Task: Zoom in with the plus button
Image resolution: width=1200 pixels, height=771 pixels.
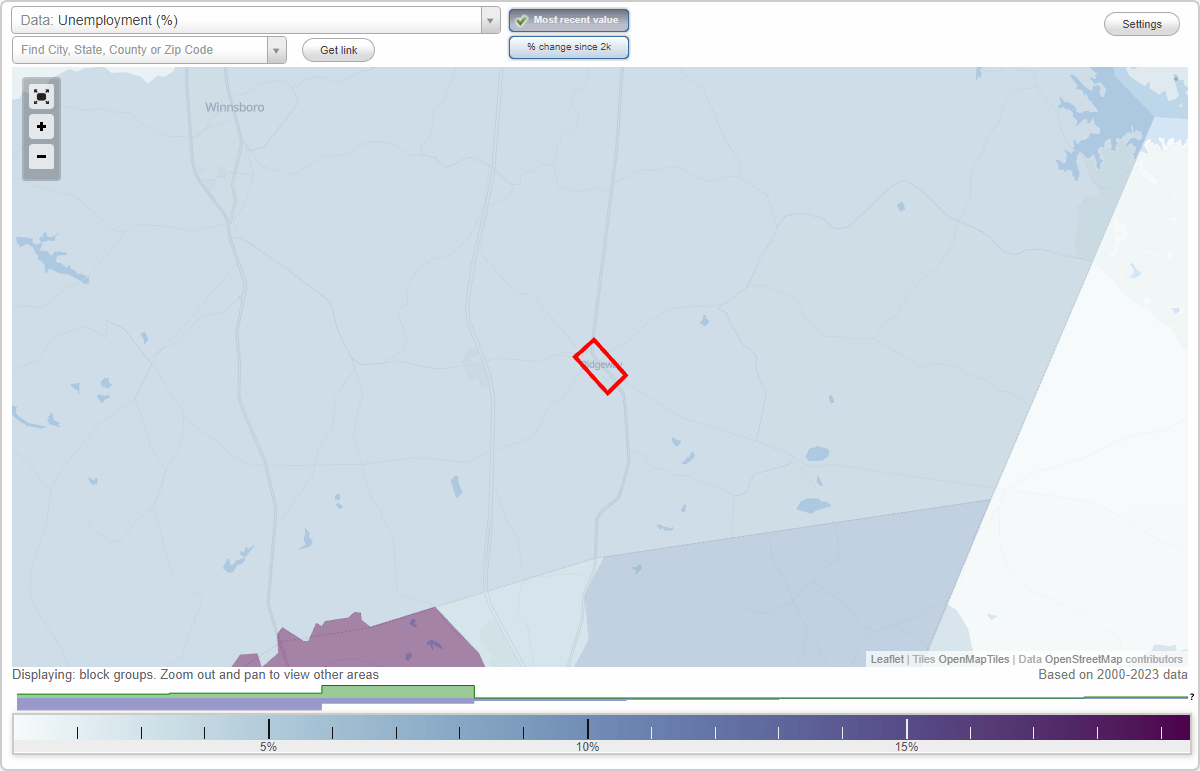Action: [41, 127]
